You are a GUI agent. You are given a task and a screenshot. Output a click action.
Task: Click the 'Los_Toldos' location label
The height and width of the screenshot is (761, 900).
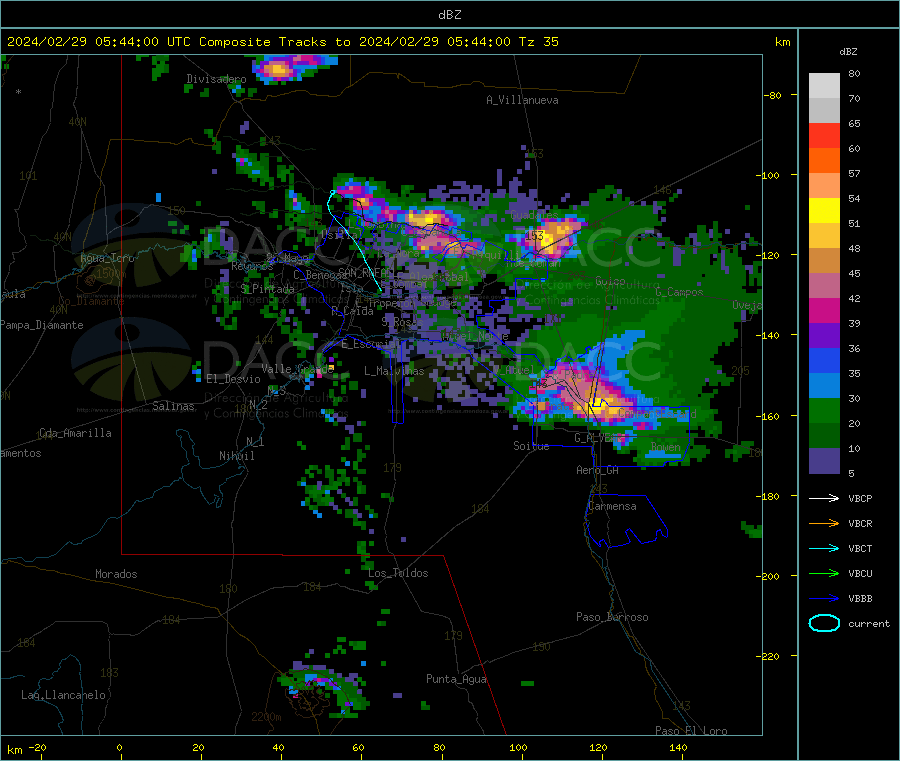point(398,573)
